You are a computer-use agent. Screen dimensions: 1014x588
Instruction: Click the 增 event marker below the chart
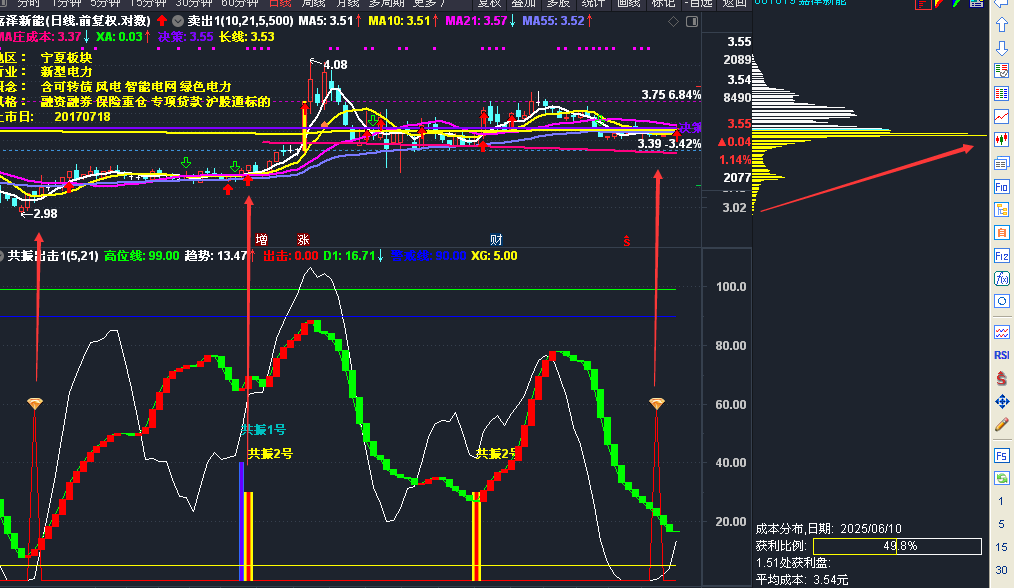point(261,240)
